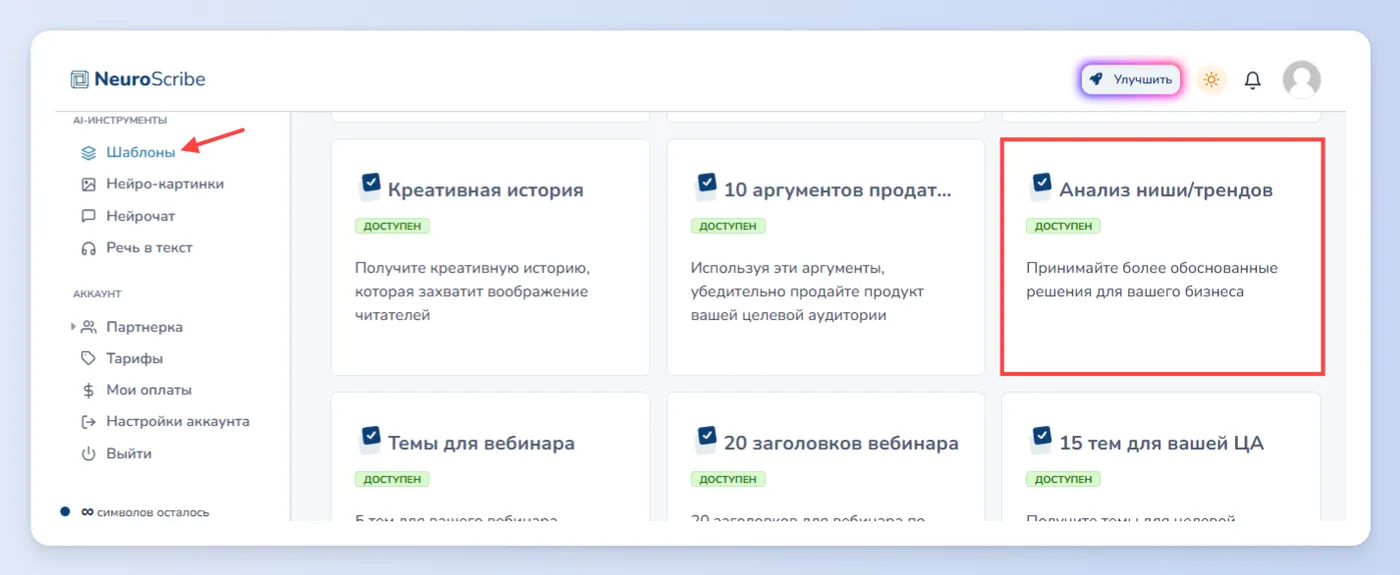Open the Креативная история template
Screen dimensions: 1400x575
pos(490,257)
